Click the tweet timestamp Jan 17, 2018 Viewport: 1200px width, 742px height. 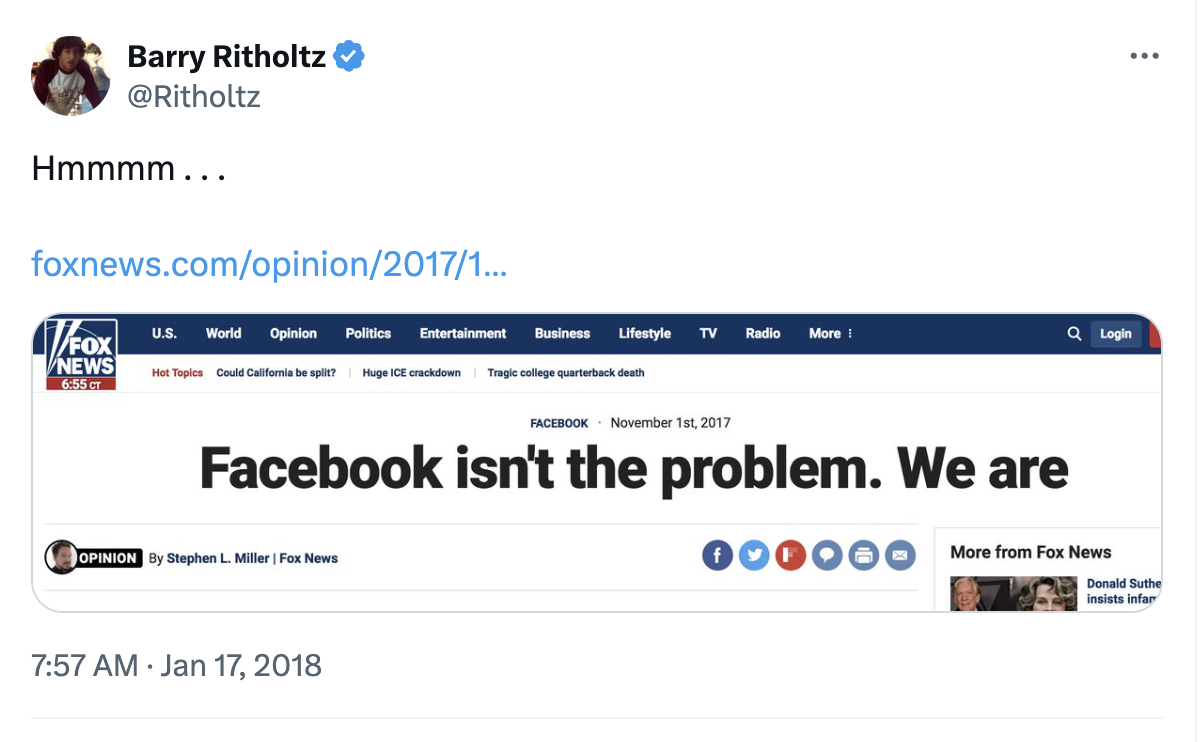tap(177, 666)
